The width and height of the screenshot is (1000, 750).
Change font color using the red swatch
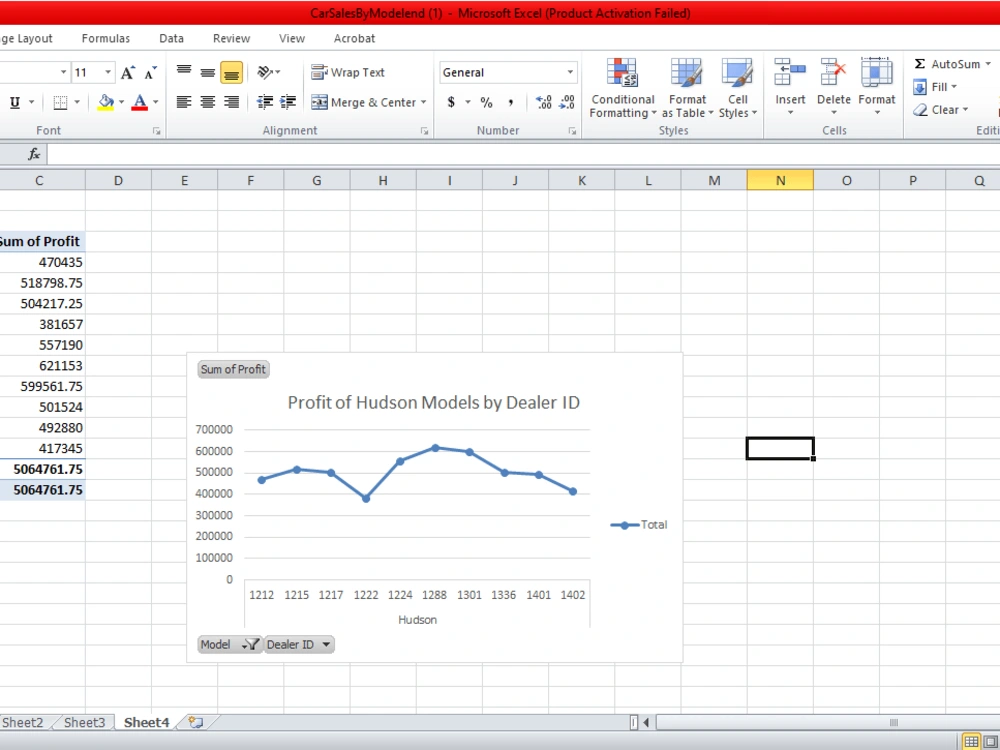tap(141, 102)
